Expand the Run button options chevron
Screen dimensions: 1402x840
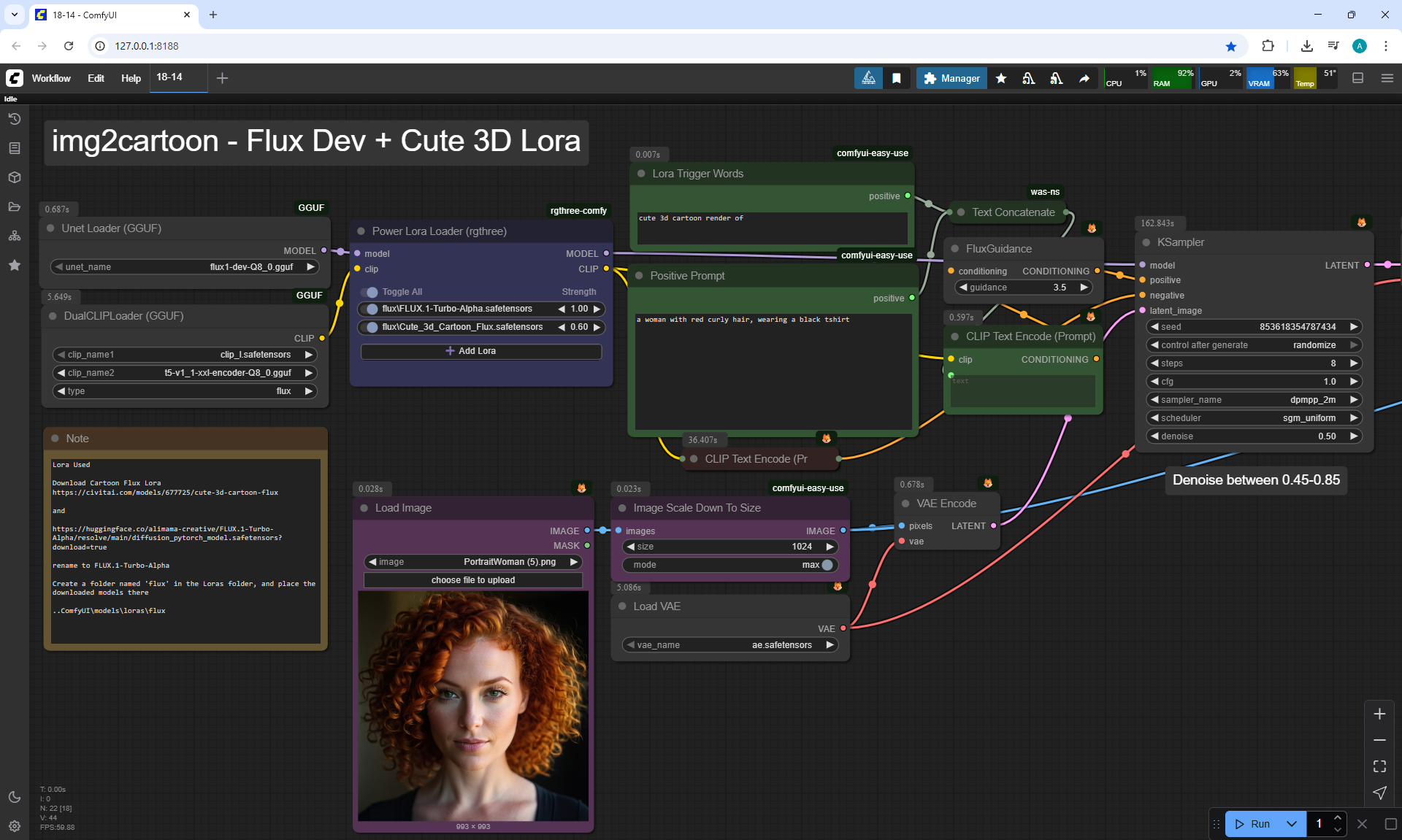click(x=1291, y=824)
